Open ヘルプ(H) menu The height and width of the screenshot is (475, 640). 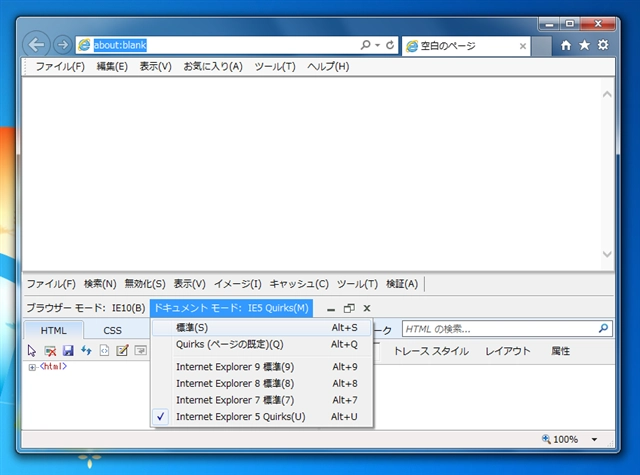[x=328, y=67]
